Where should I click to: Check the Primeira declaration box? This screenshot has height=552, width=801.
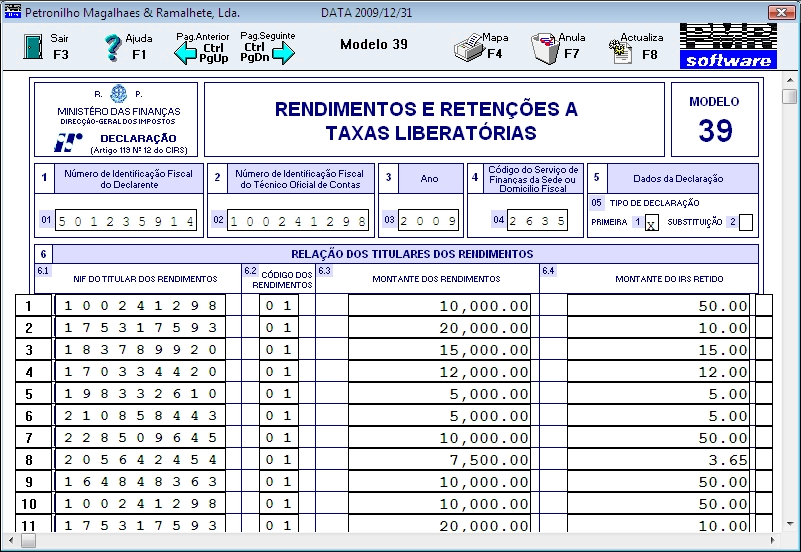(651, 223)
